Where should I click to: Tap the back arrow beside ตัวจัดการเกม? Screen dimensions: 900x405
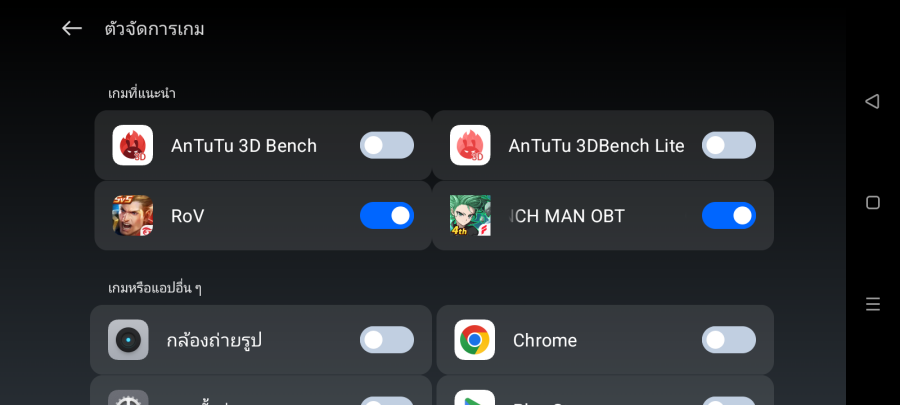[x=72, y=28]
